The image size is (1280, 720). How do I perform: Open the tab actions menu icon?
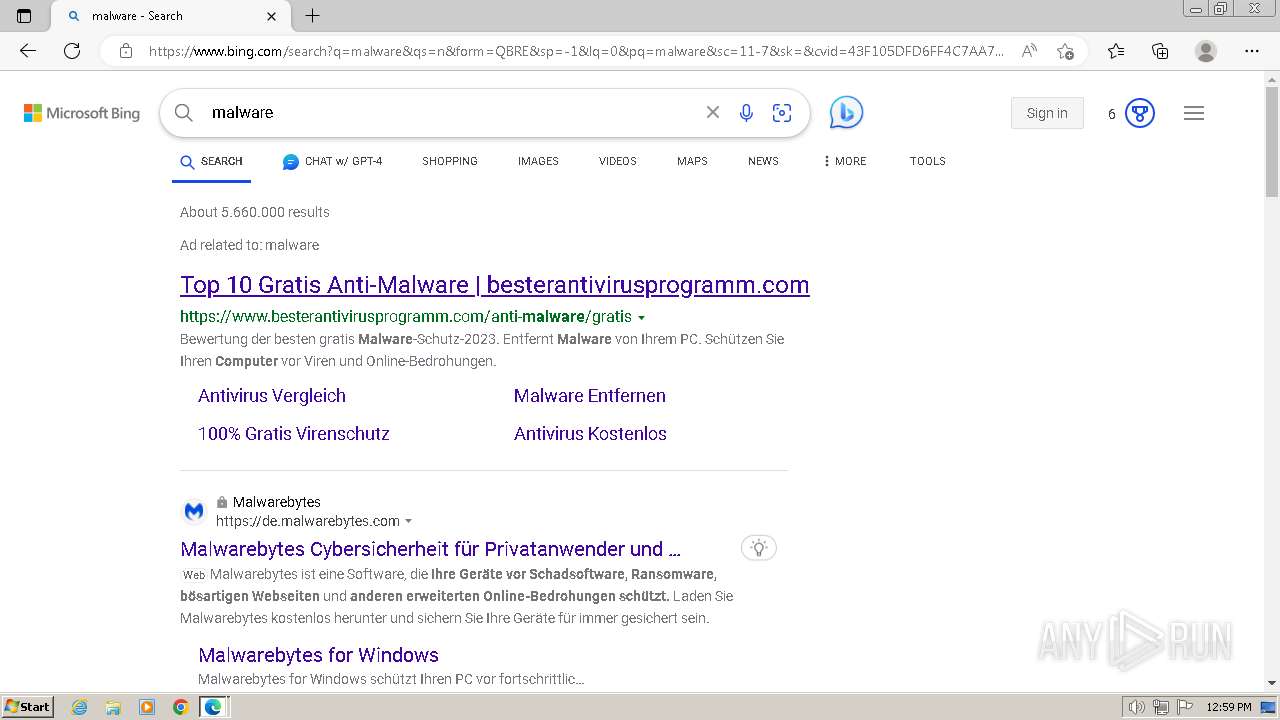click(x=24, y=16)
